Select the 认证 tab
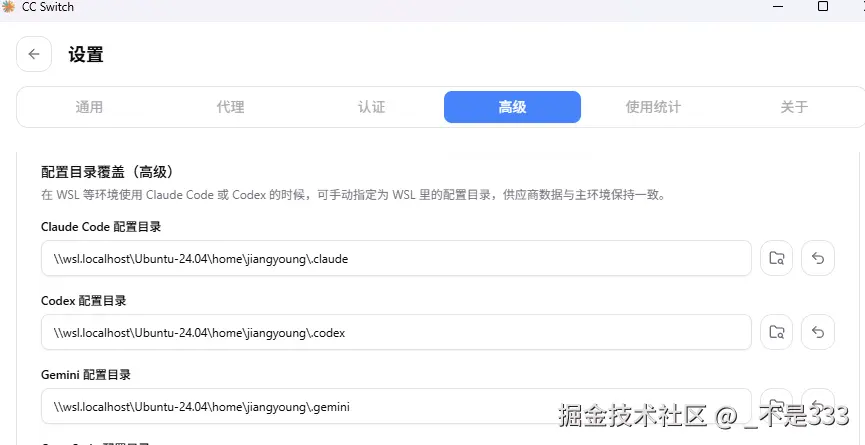The height and width of the screenshot is (445, 865). click(x=371, y=107)
